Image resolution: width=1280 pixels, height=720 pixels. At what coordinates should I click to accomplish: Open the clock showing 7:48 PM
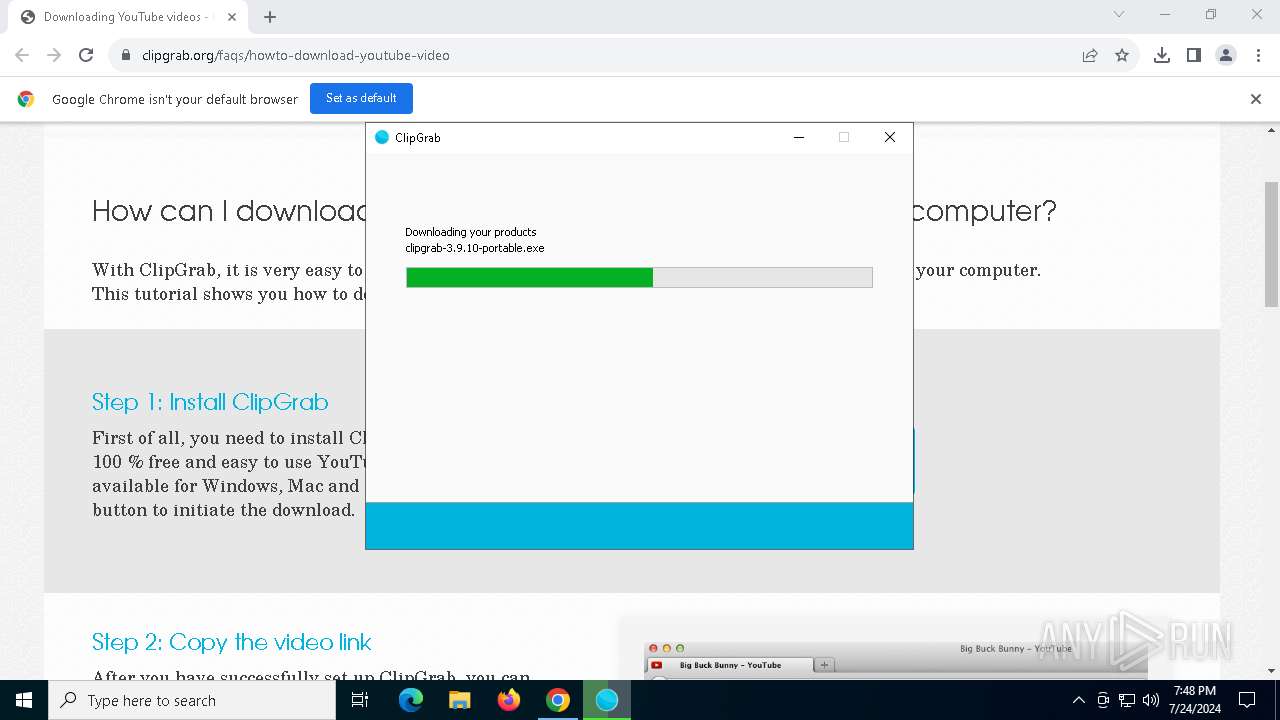tap(1195, 700)
